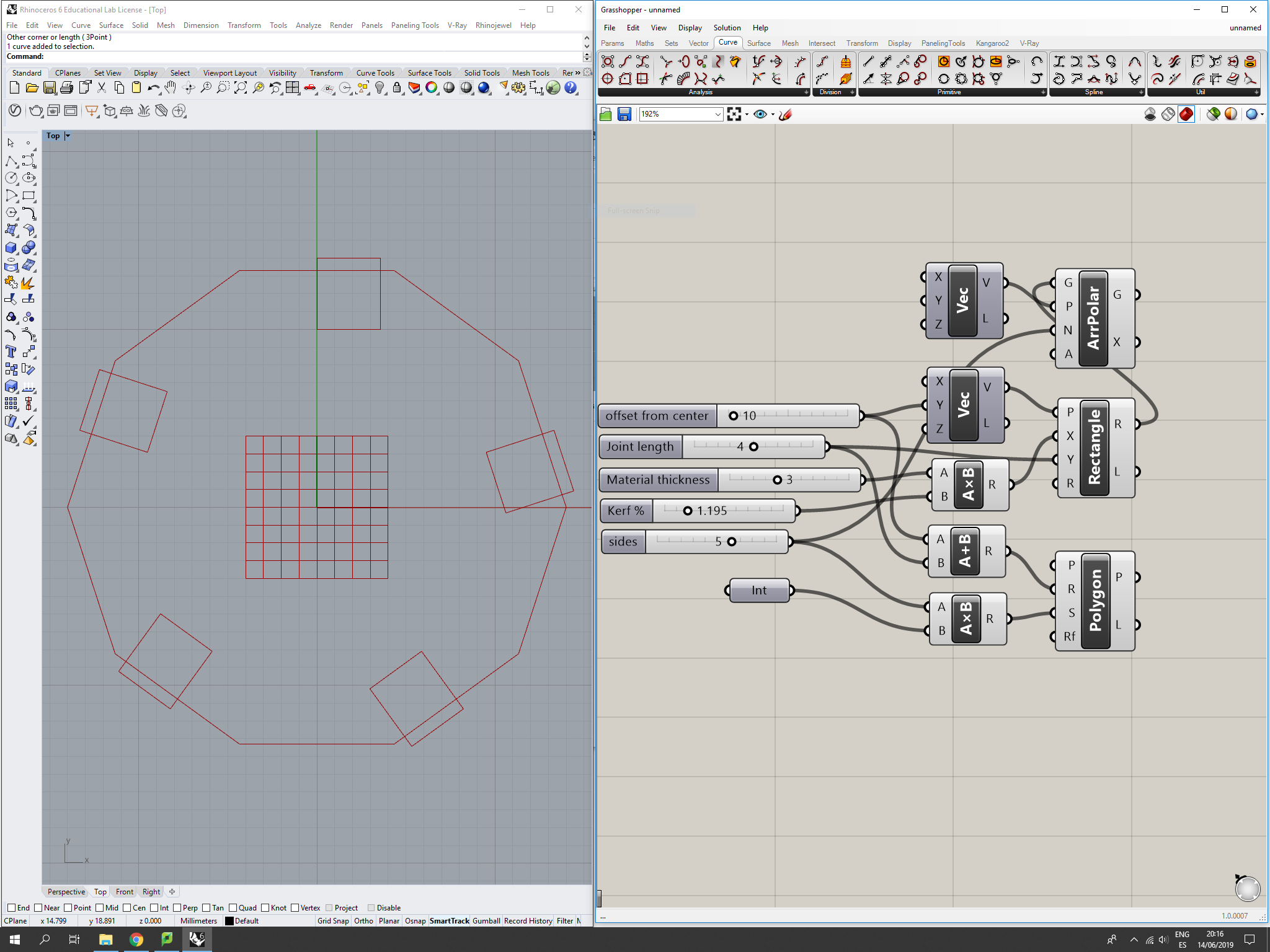Select the Pan hand tool

click(171, 88)
